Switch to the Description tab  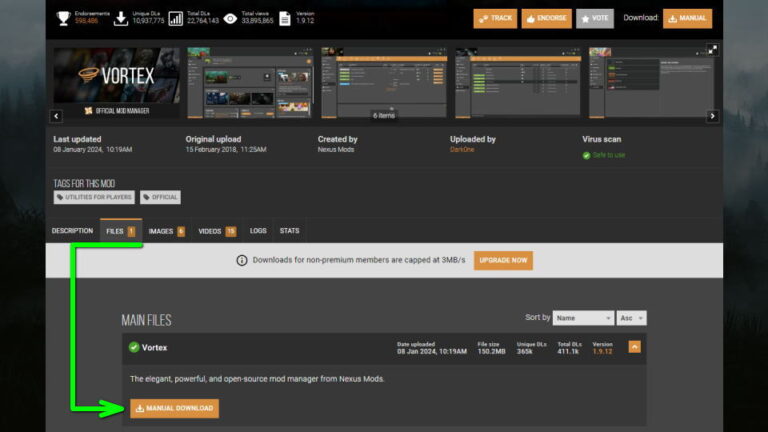click(x=72, y=231)
